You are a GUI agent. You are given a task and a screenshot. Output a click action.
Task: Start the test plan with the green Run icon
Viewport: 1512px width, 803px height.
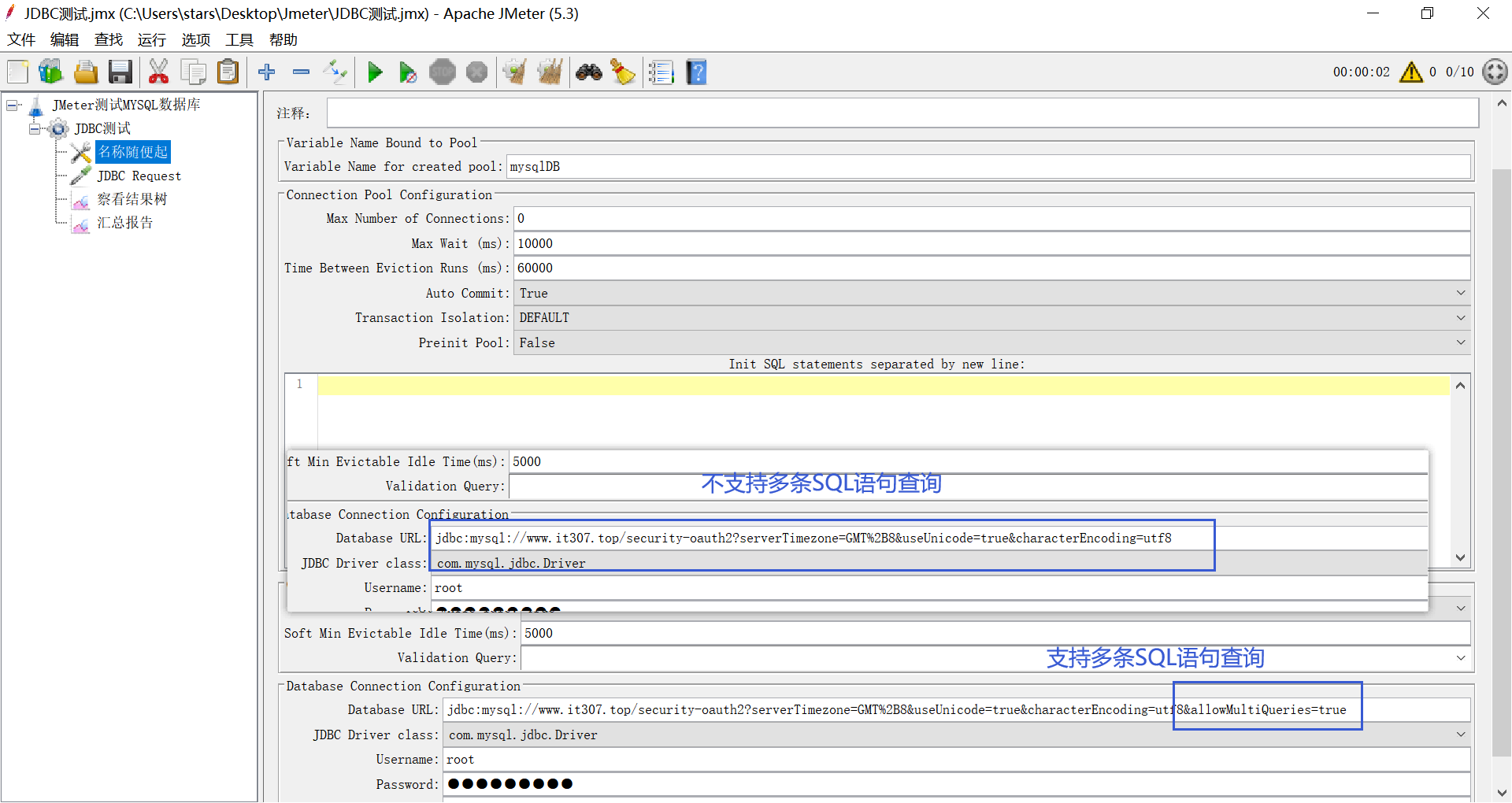point(375,72)
